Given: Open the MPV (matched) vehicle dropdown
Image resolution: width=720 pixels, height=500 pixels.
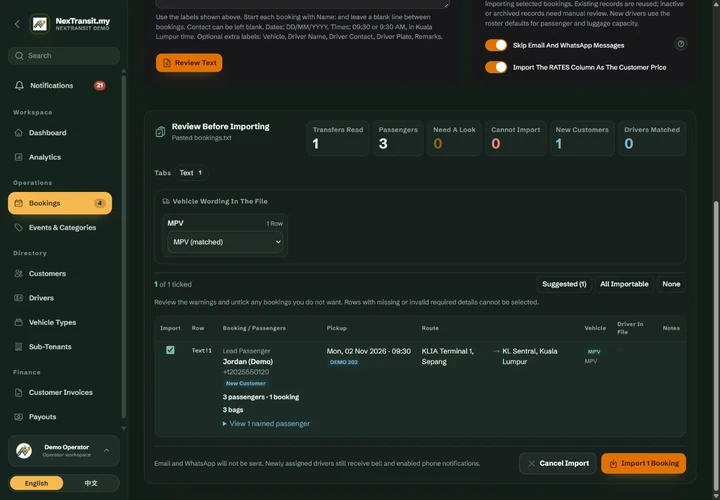Looking at the screenshot, I should (x=225, y=242).
